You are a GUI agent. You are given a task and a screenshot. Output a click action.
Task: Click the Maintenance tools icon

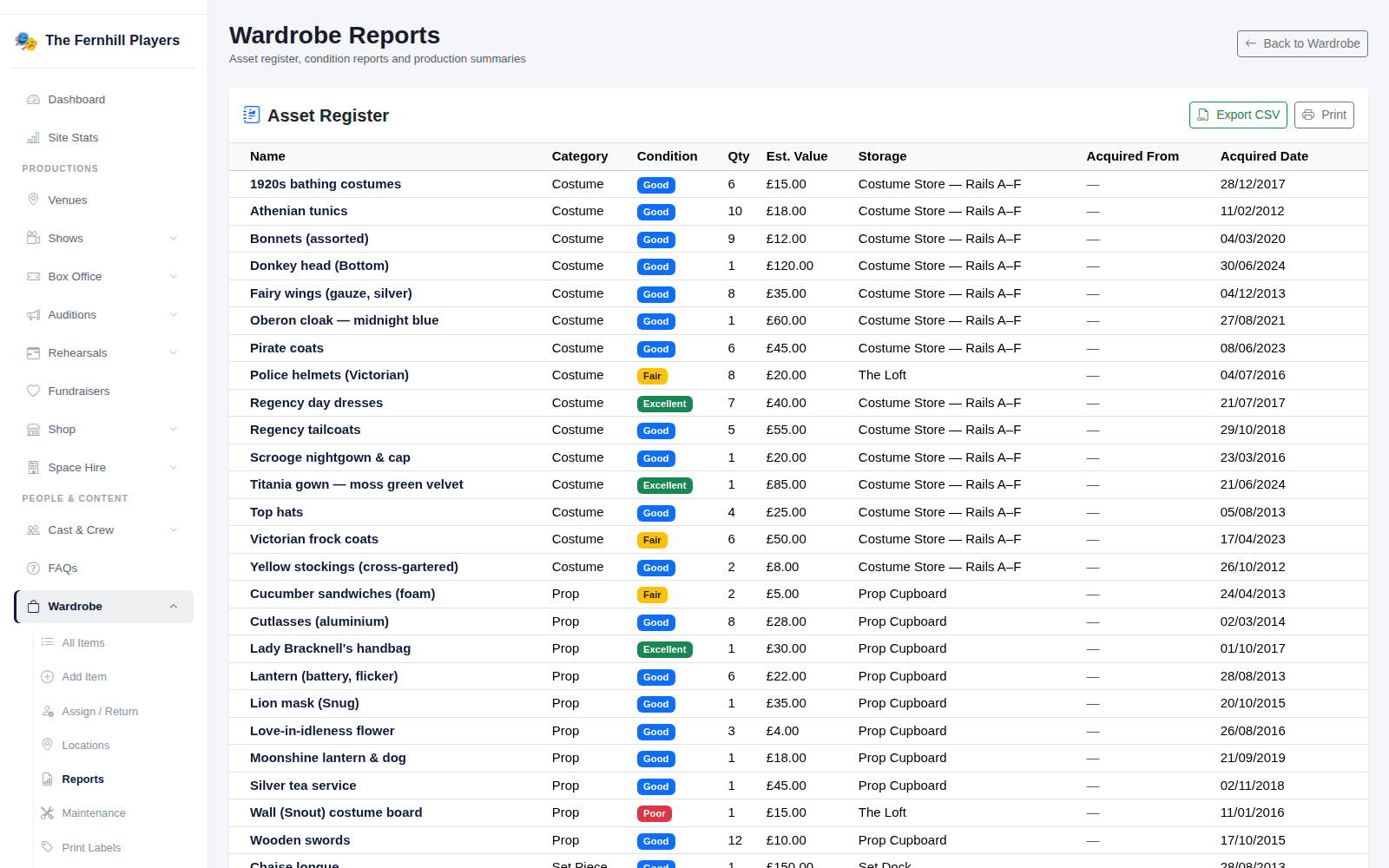point(47,813)
